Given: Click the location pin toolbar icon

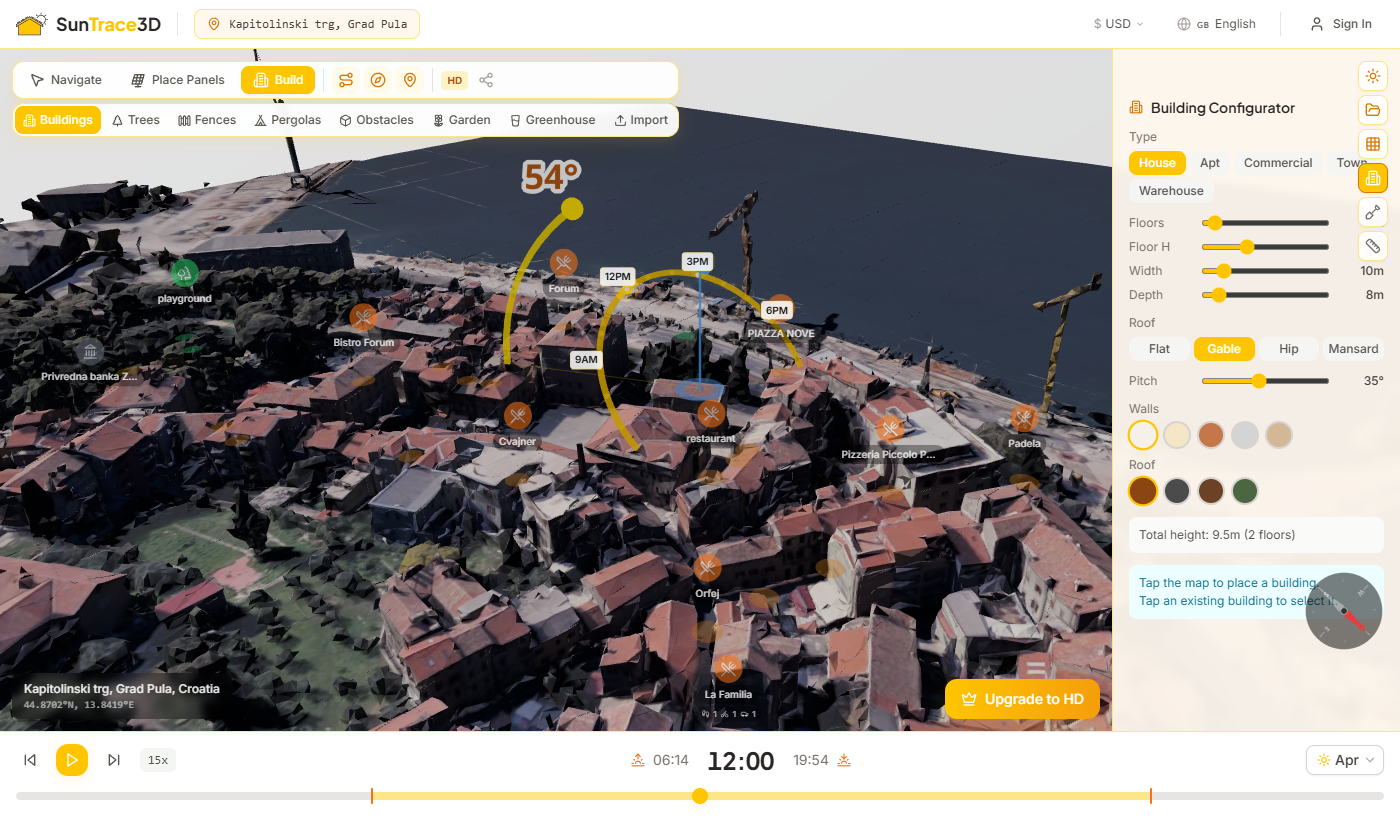Looking at the screenshot, I should pos(409,80).
